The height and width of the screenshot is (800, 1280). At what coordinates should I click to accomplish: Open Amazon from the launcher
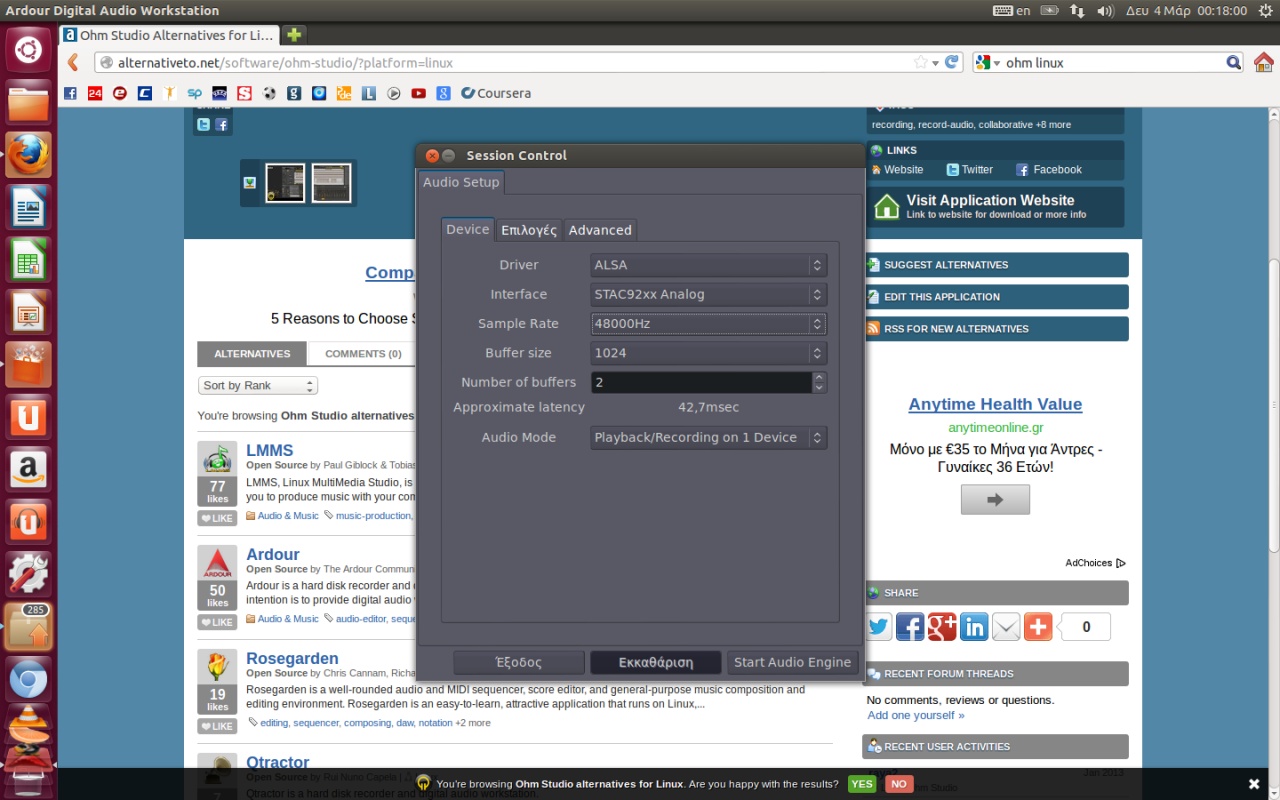tap(28, 469)
